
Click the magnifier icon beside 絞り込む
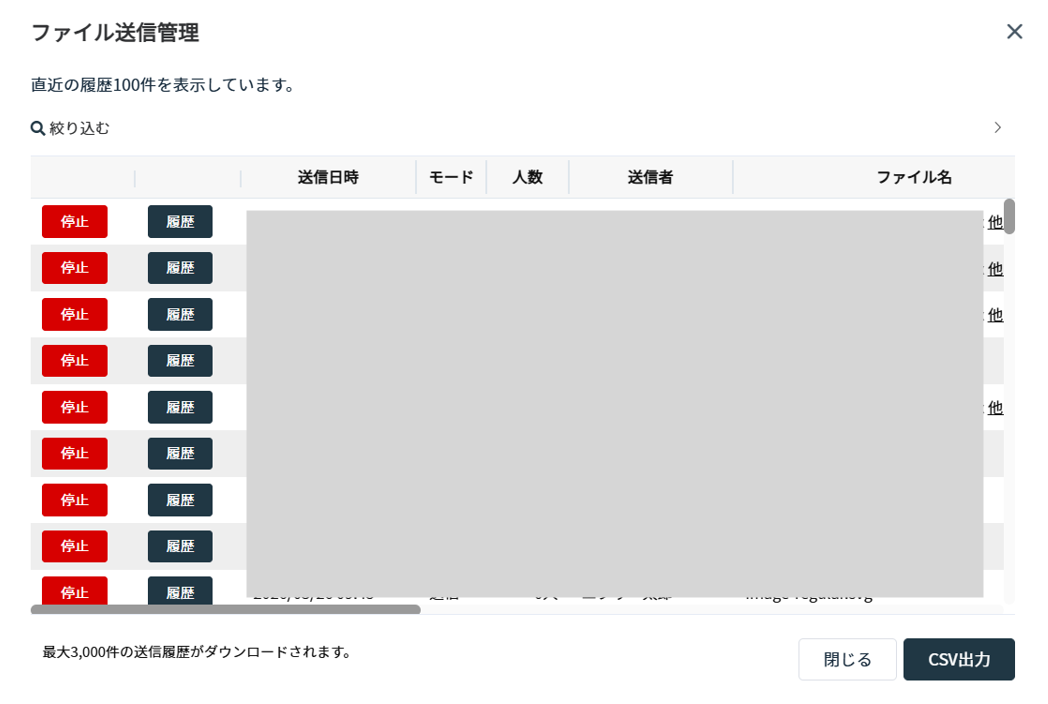[x=38, y=128]
